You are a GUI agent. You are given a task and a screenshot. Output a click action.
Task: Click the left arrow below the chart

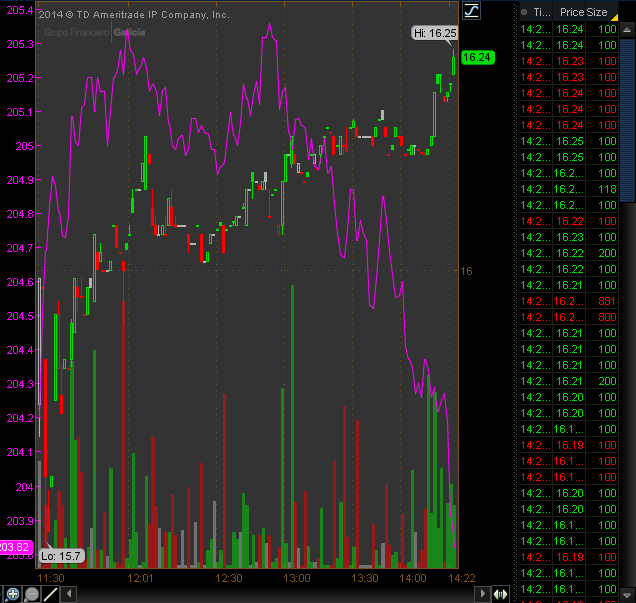(x=69, y=594)
